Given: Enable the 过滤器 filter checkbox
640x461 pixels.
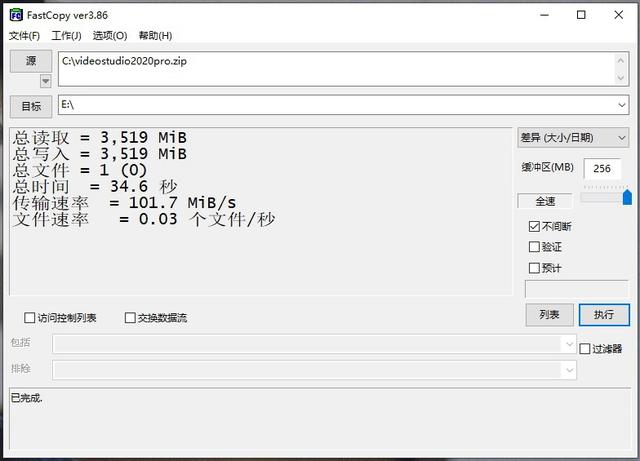Looking at the screenshot, I should [584, 349].
